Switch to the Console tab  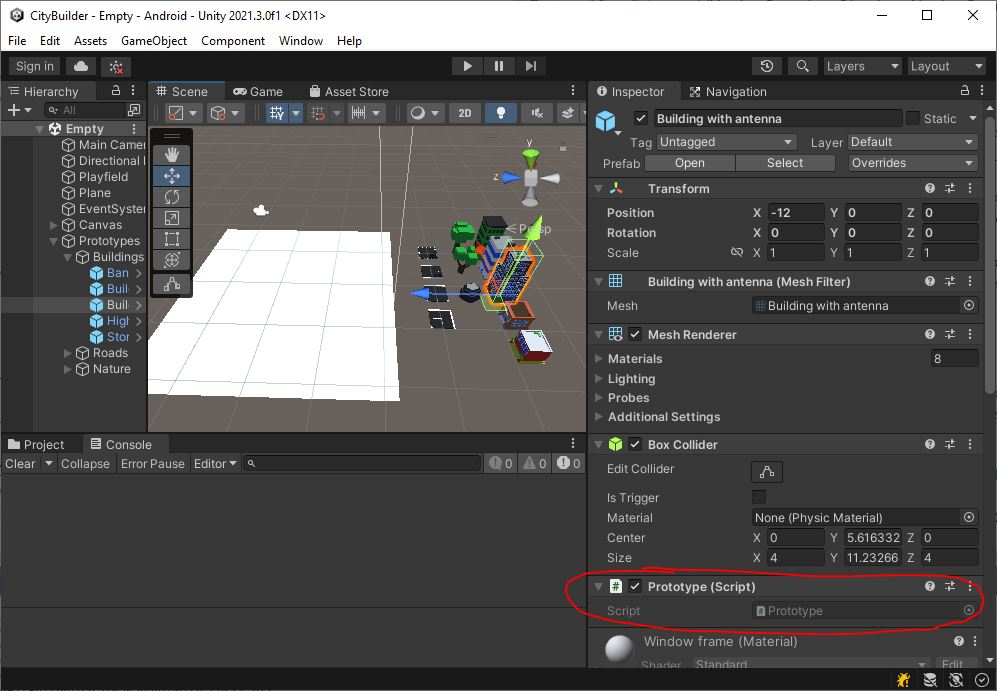pos(128,445)
